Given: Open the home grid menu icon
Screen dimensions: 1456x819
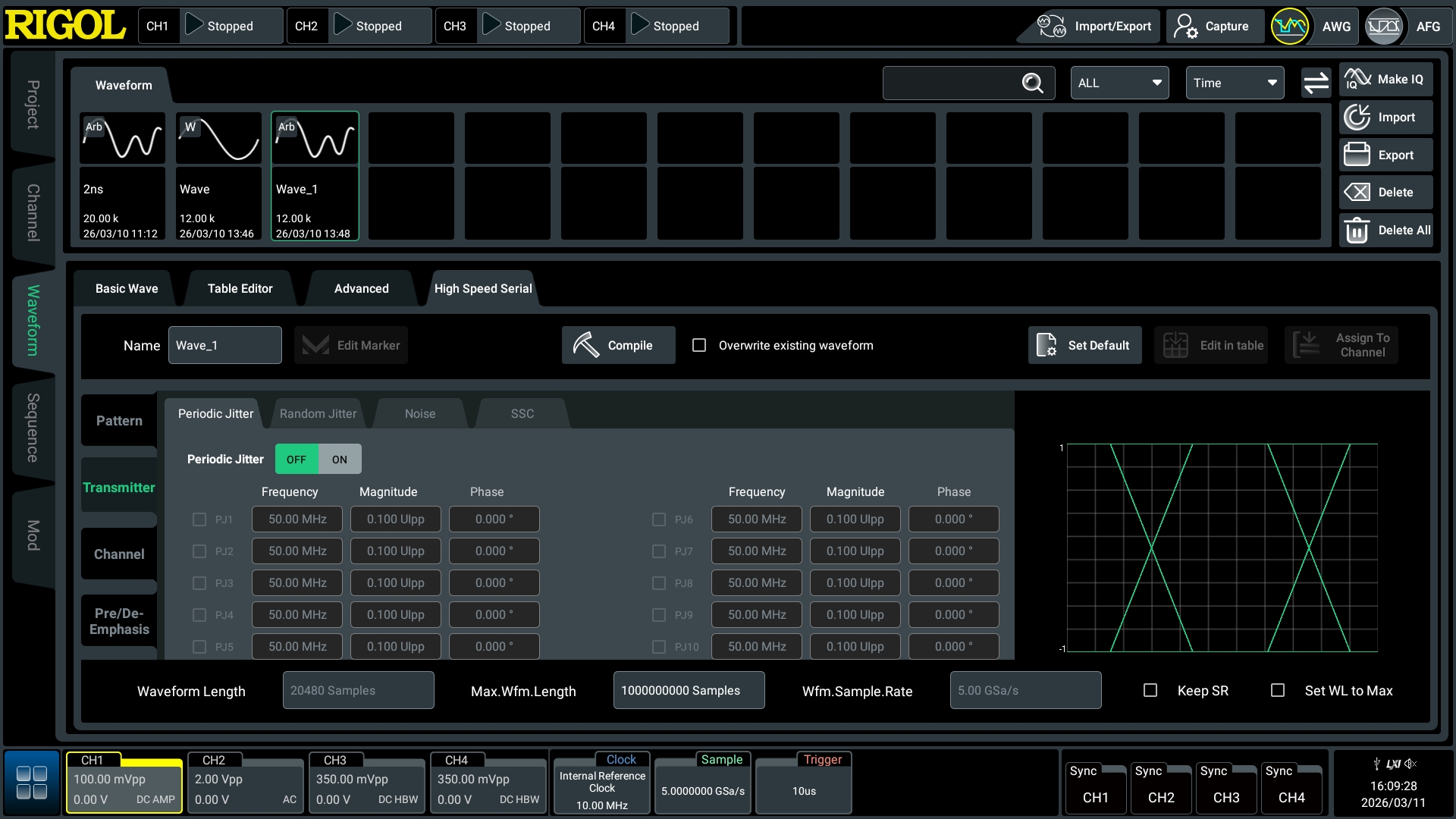Looking at the screenshot, I should coord(32,783).
